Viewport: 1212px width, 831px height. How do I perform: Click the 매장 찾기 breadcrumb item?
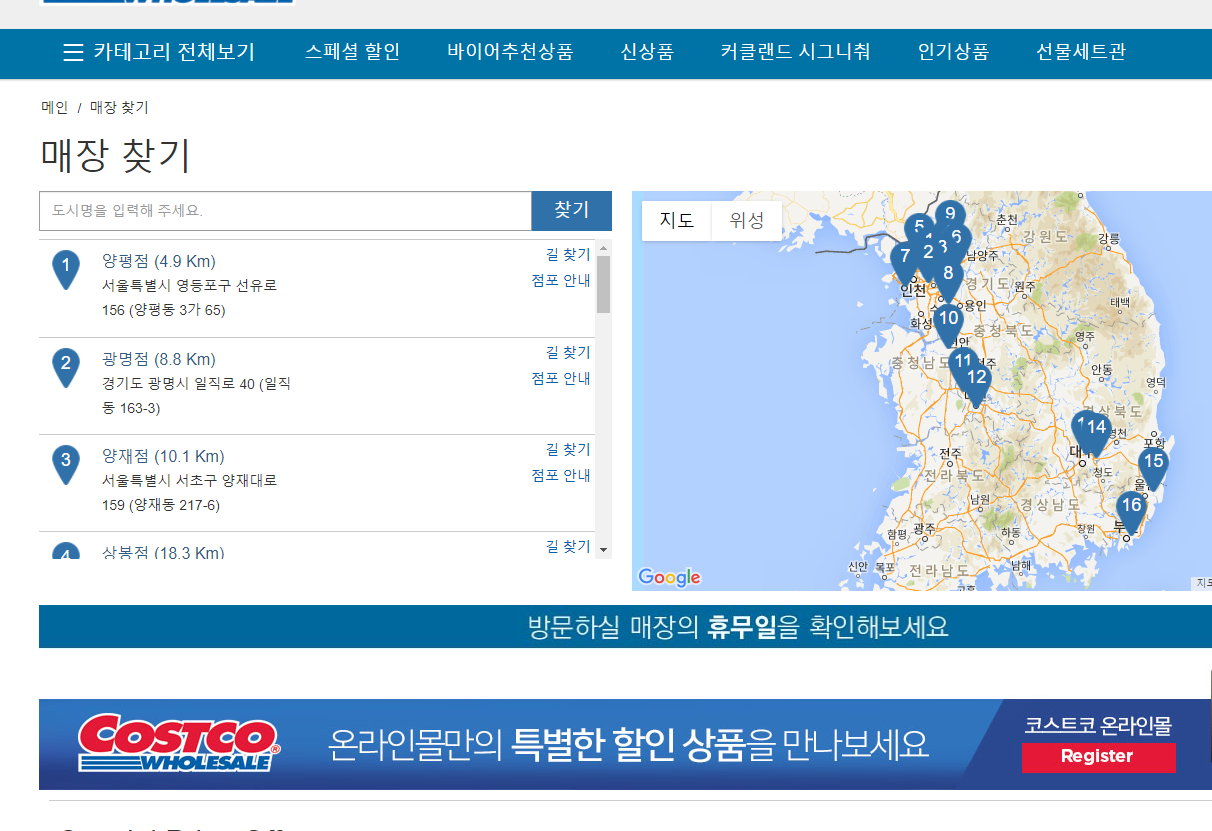click(x=119, y=107)
